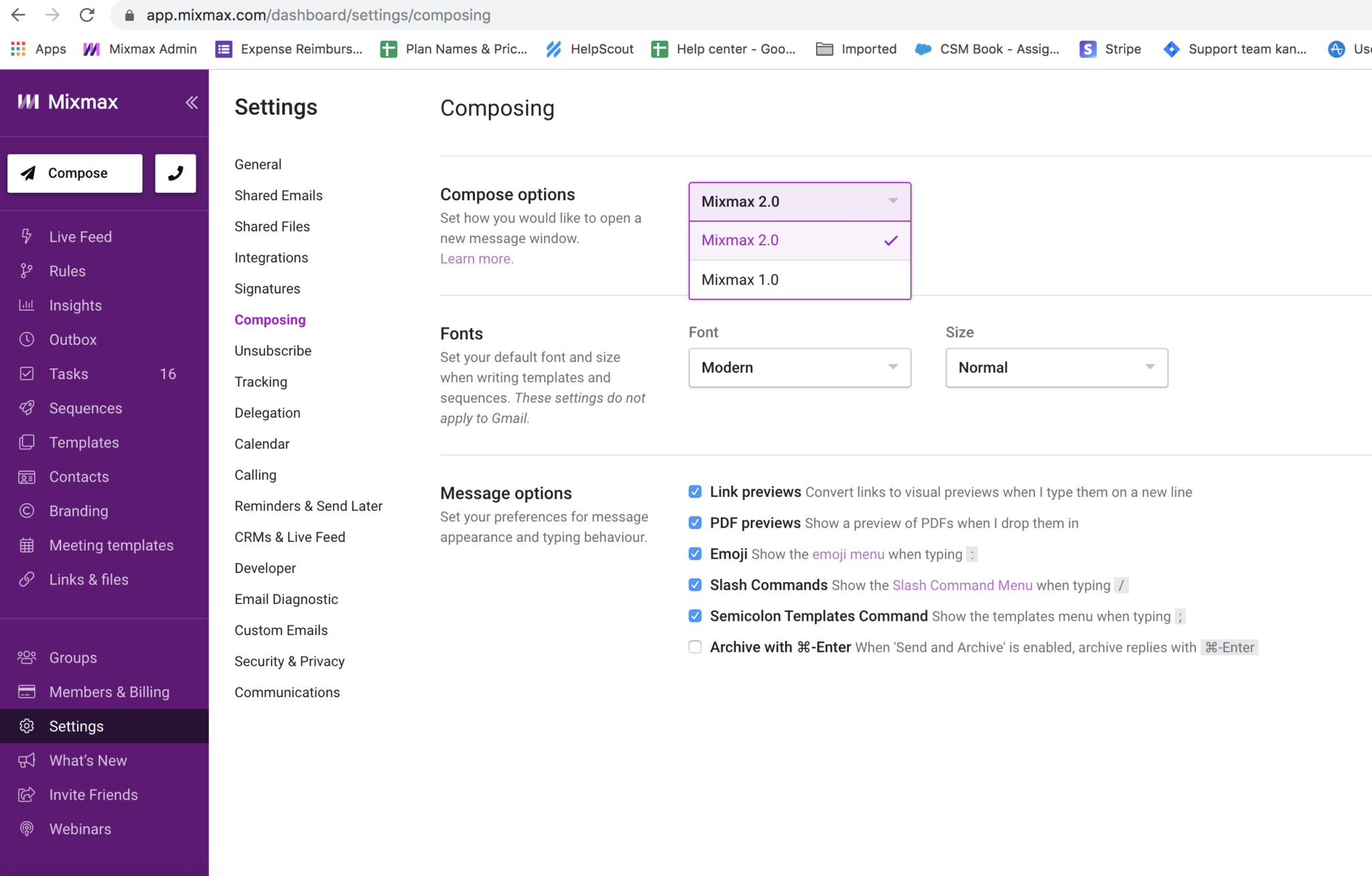Click the What's New megaphone icon
The image size is (1372, 876).
pos(26,760)
